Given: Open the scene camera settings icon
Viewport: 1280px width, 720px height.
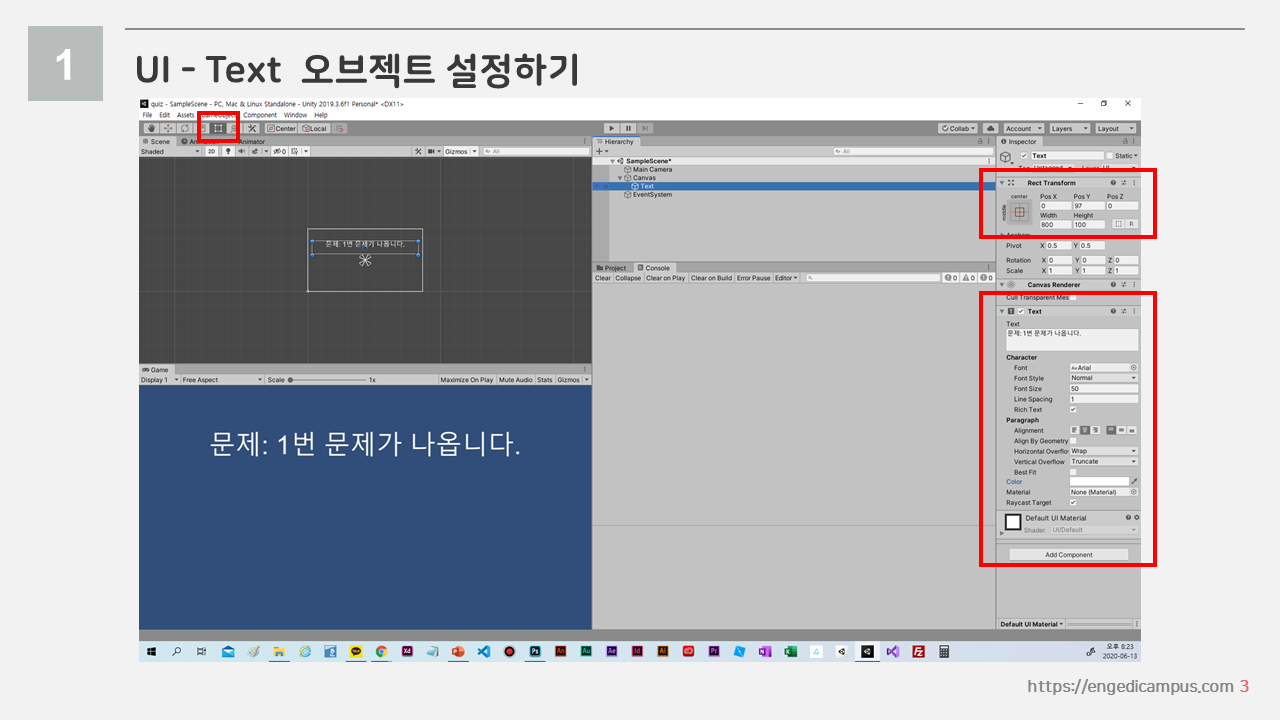Looking at the screenshot, I should tap(434, 152).
